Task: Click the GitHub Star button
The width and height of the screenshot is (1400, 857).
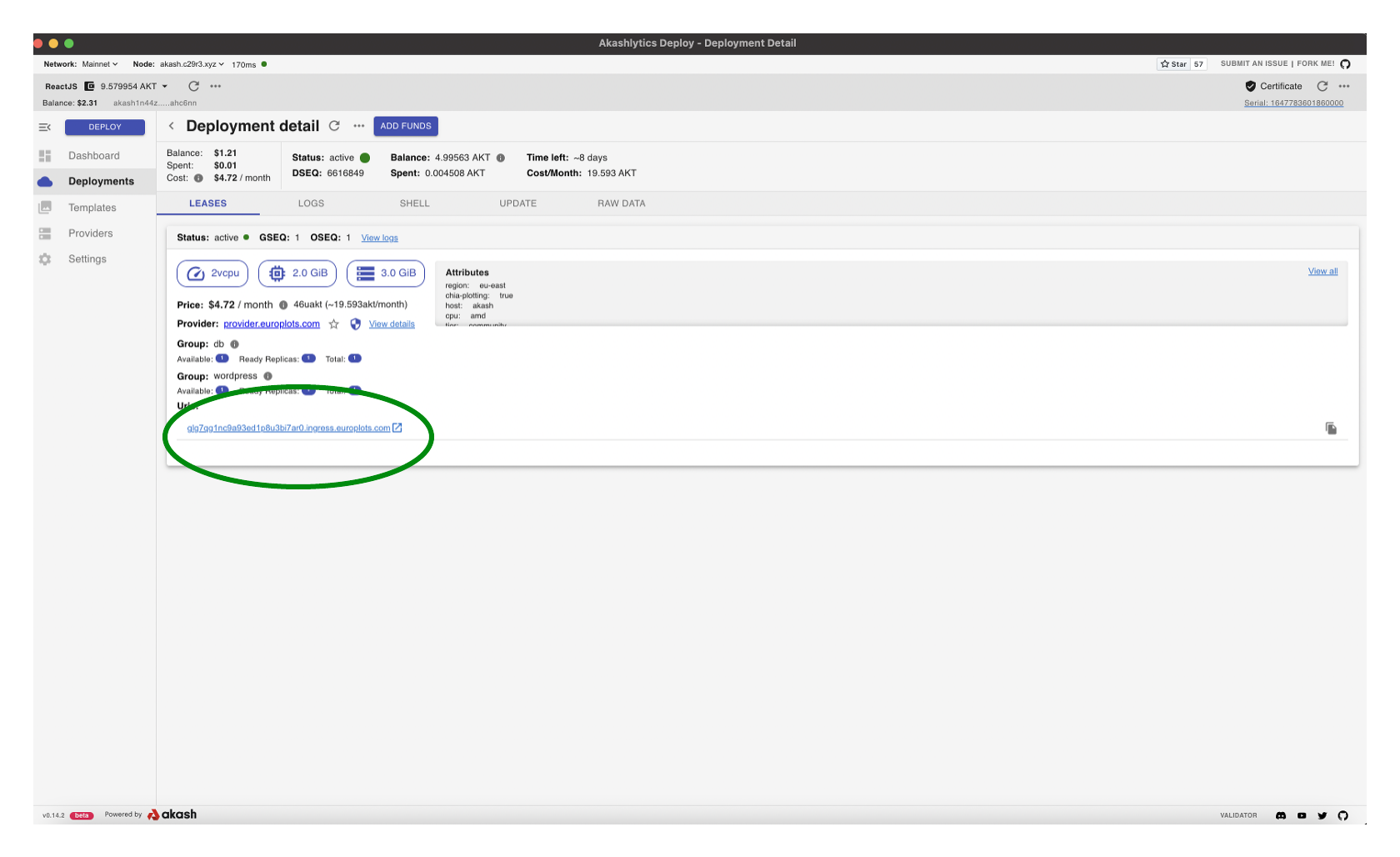Action: (1173, 64)
